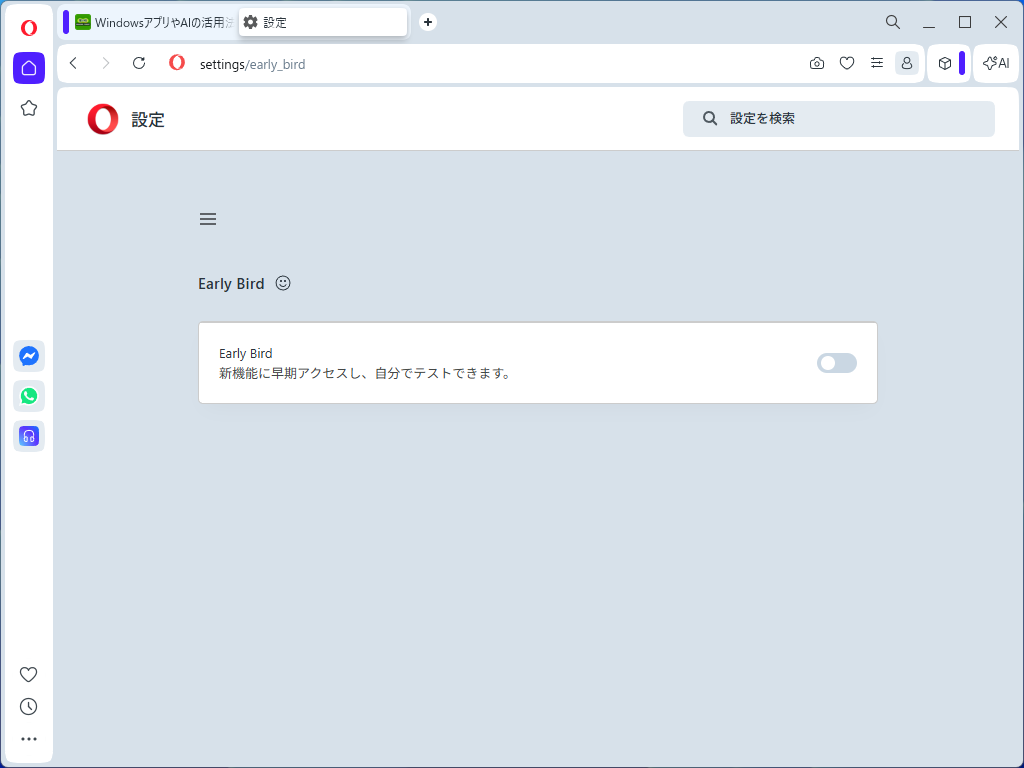The height and width of the screenshot is (768, 1024).
Task: Open WhatsApp from the sidebar
Action: pyautogui.click(x=28, y=395)
